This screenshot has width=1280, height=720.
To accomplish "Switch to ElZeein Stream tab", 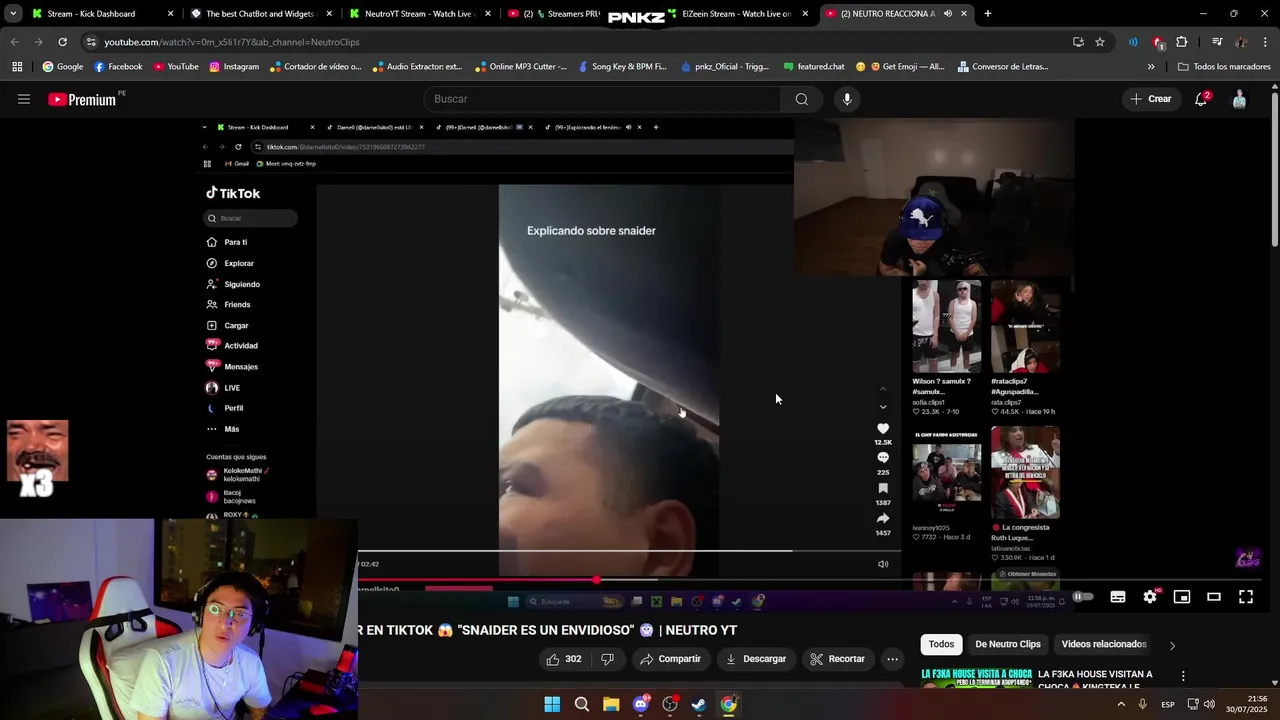I will (735, 14).
